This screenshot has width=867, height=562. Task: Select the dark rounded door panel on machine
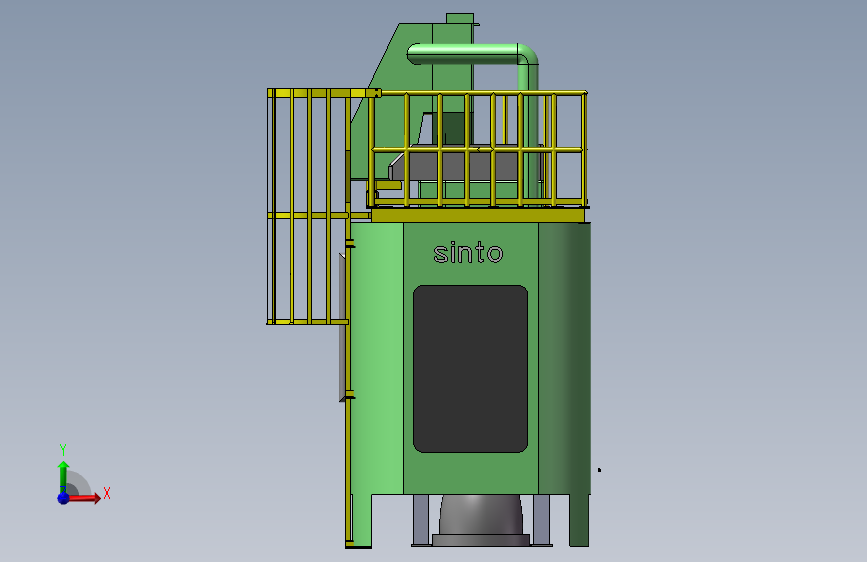point(471,369)
